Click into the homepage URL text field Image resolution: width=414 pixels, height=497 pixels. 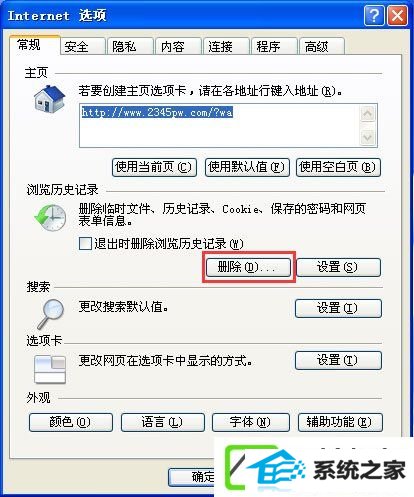coord(219,125)
